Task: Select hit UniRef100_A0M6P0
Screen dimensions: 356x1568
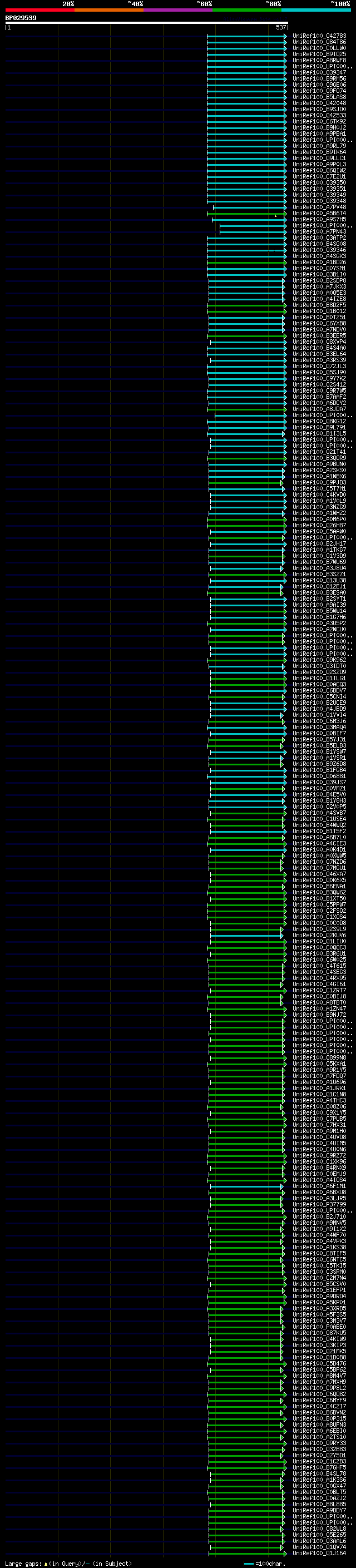Action: [x=319, y=519]
